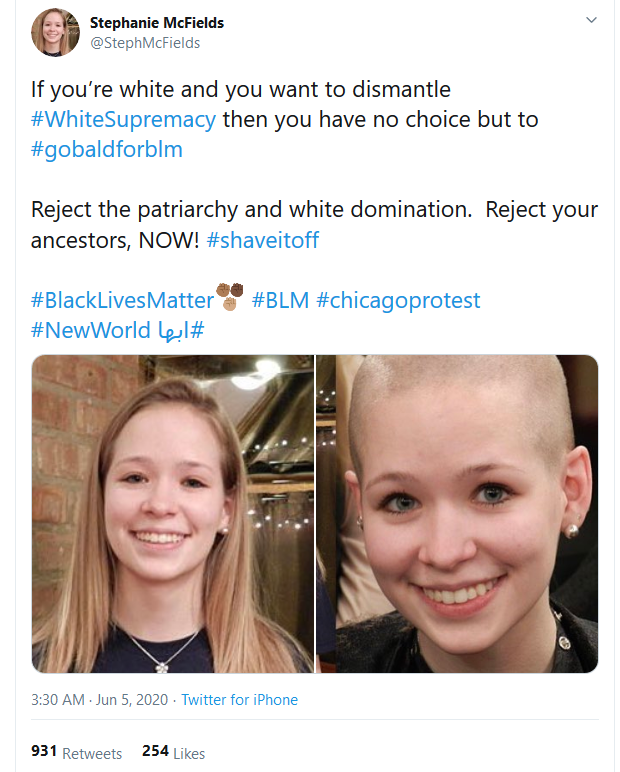Image resolution: width=620 pixels, height=772 pixels.
Task: View the 931 Retweets list
Action: [x=76, y=752]
